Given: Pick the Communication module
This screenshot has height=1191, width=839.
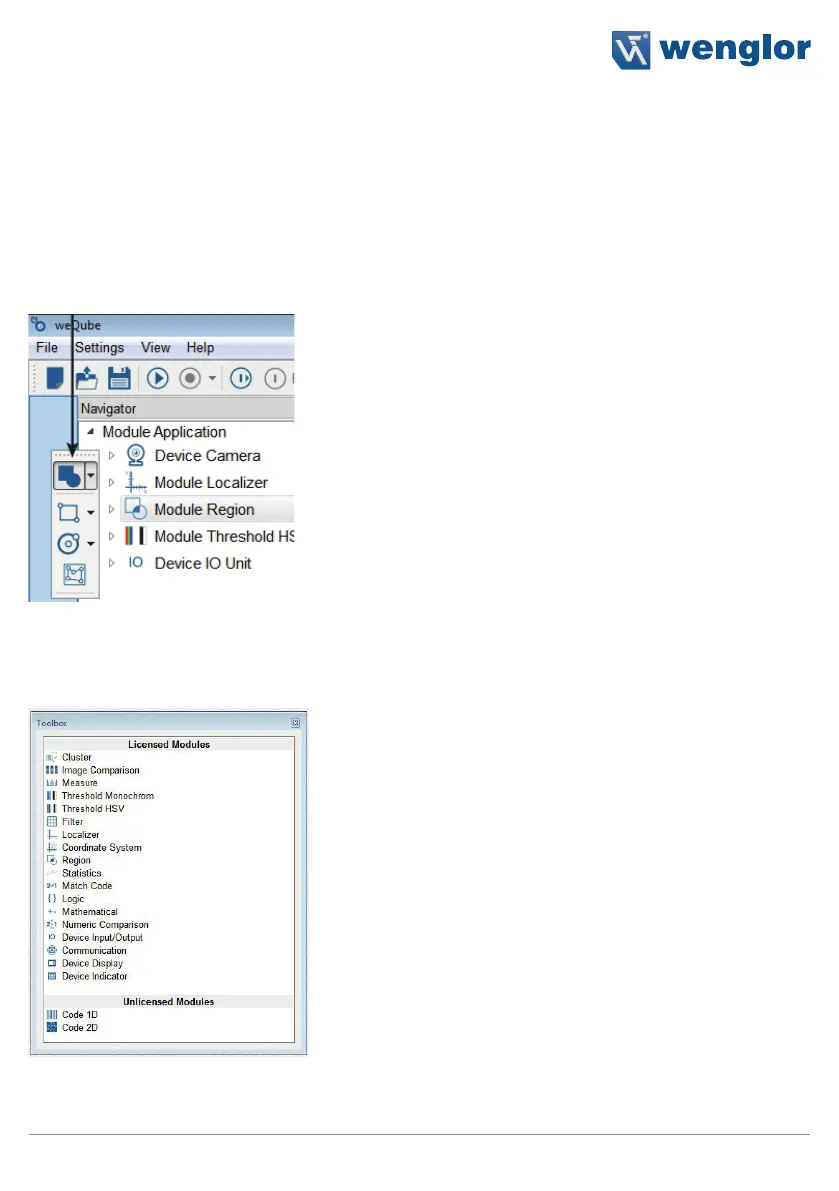Looking at the screenshot, I should tap(94, 950).
